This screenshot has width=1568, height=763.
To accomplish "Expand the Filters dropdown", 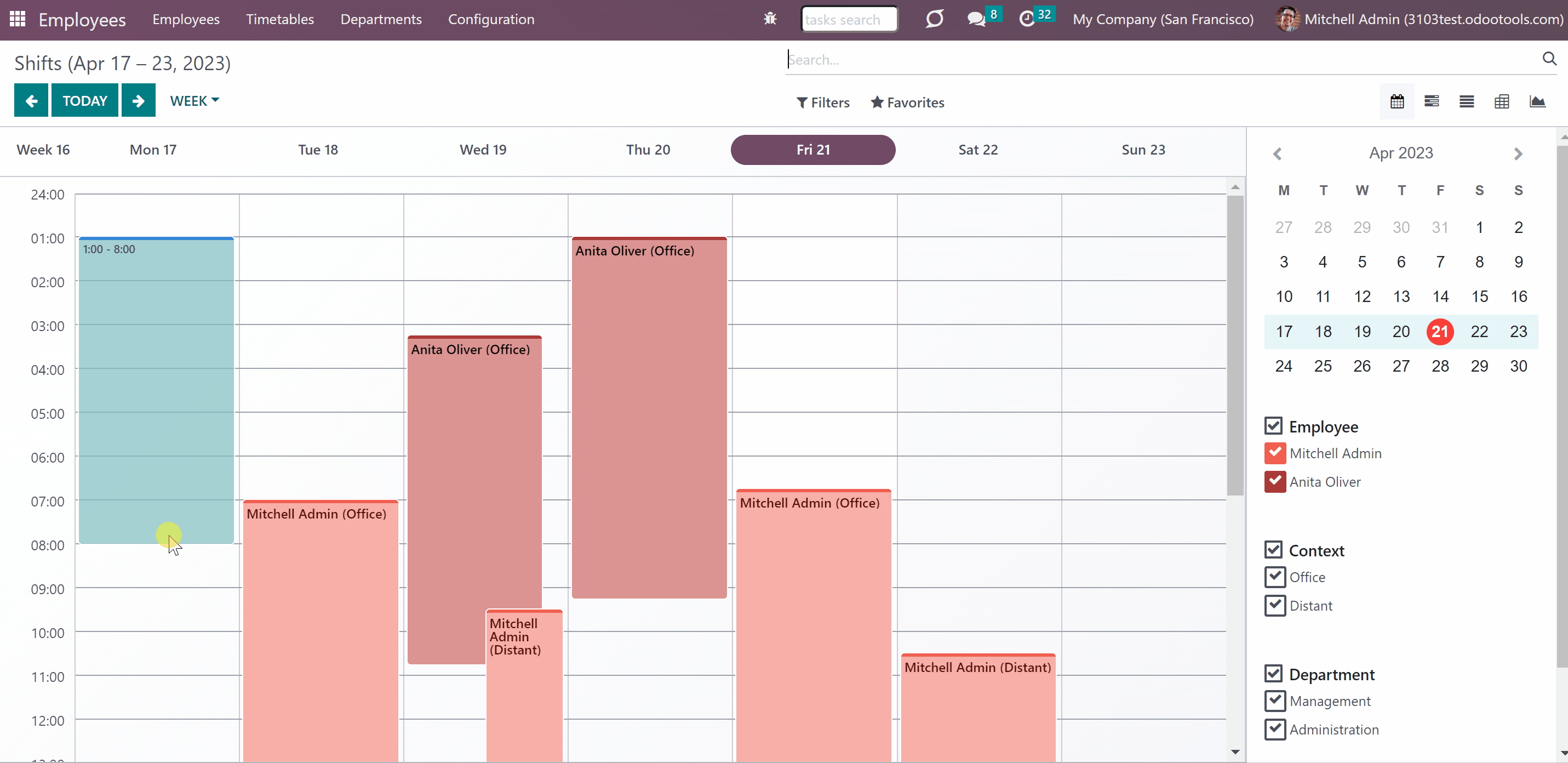I will click(x=823, y=103).
